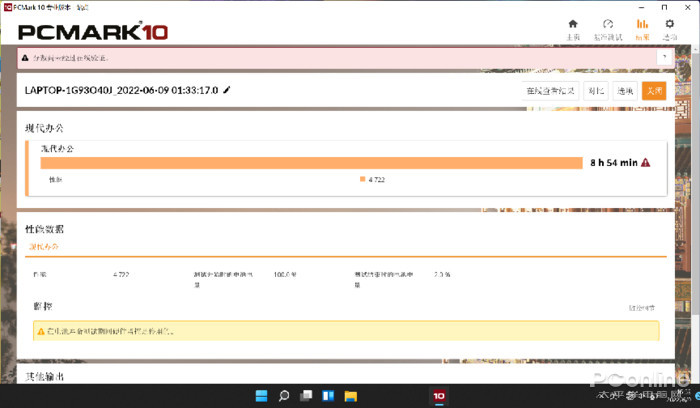Viewport: 700px width, 408px height.
Task: Click the Compare button
Action: [596, 90]
